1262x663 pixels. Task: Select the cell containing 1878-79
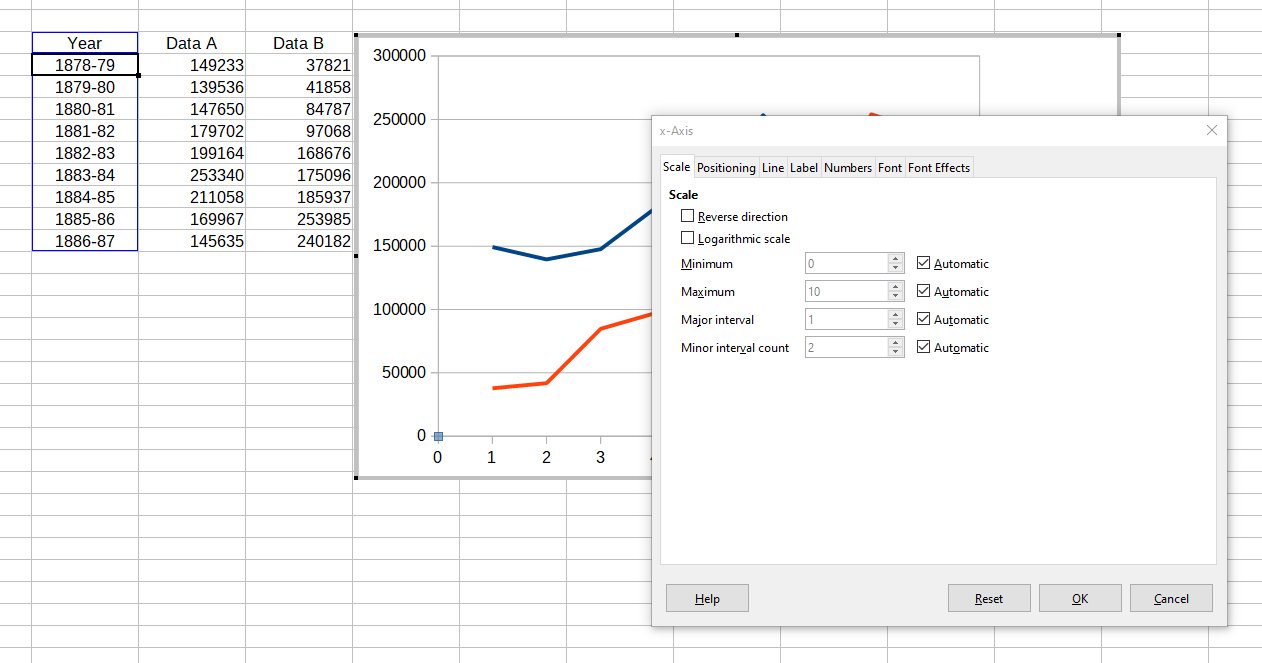click(x=84, y=65)
